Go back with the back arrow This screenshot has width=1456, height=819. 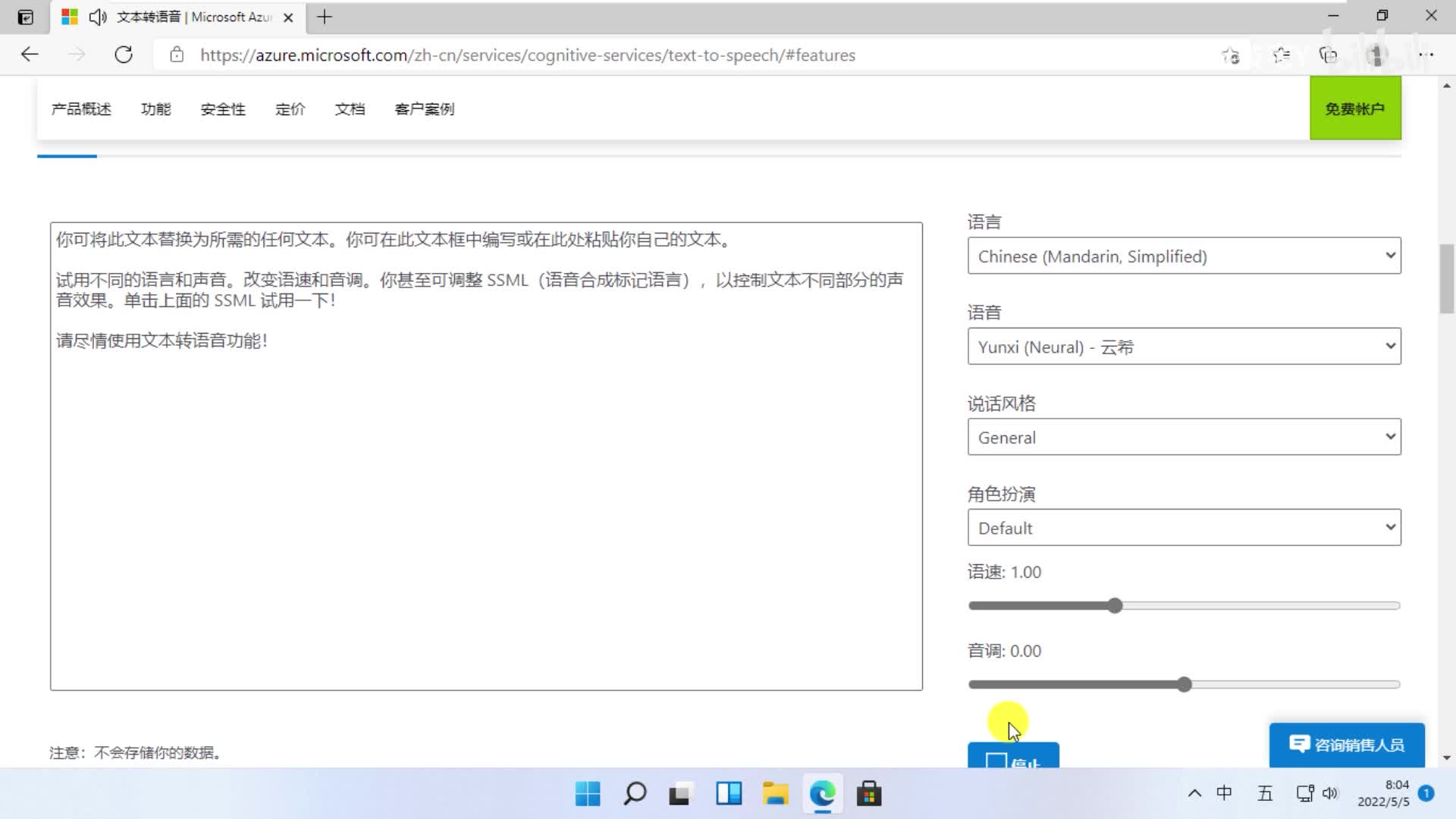pyautogui.click(x=30, y=55)
